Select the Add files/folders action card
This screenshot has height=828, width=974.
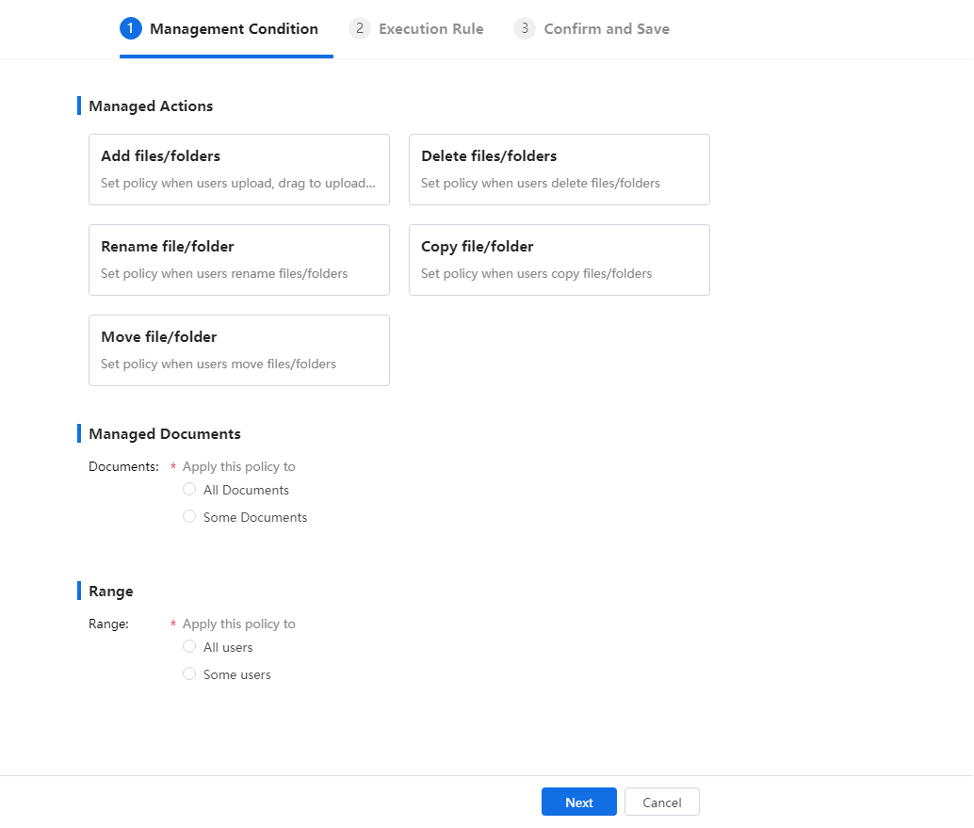(239, 170)
